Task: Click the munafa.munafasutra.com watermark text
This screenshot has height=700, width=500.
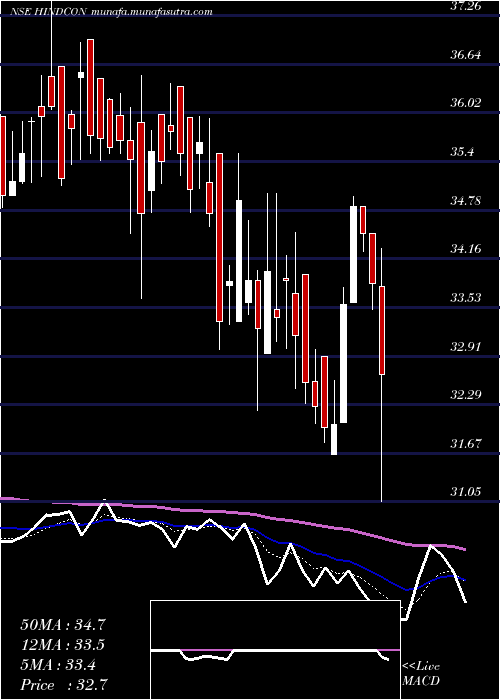Action: (151, 12)
